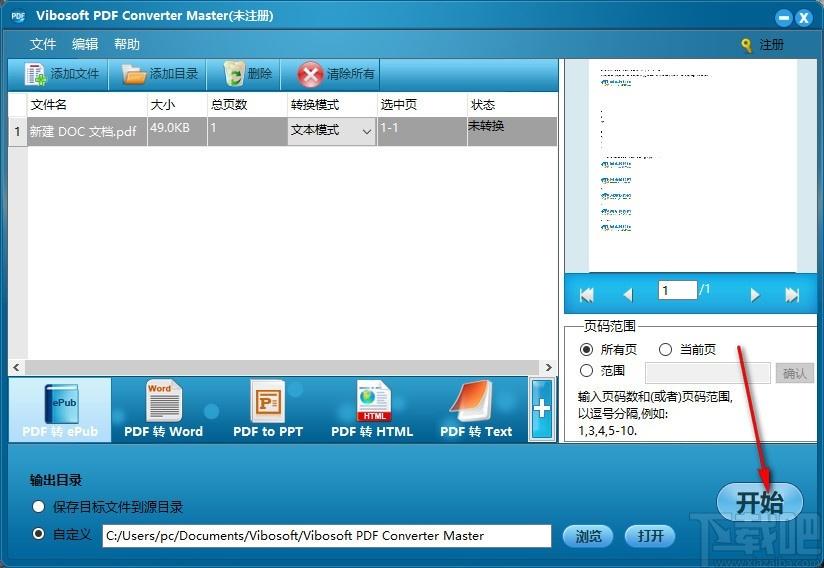
Task: Click the page range input field
Action: (x=708, y=373)
